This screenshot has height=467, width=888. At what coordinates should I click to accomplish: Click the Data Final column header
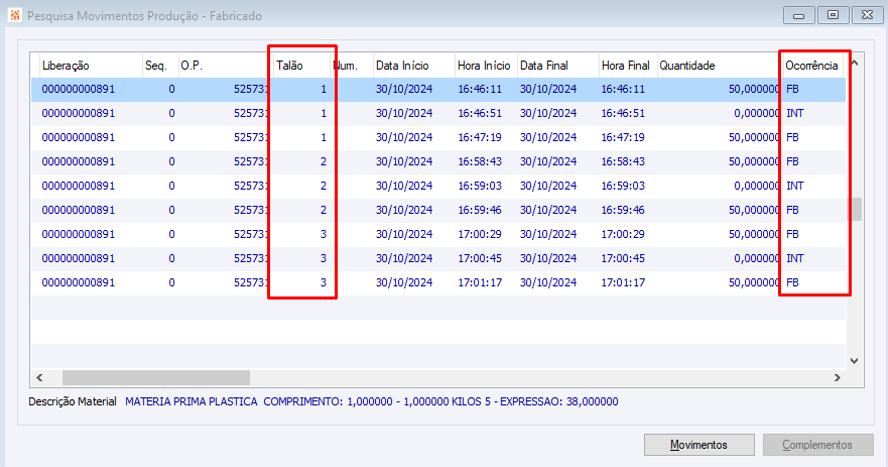(x=558, y=66)
